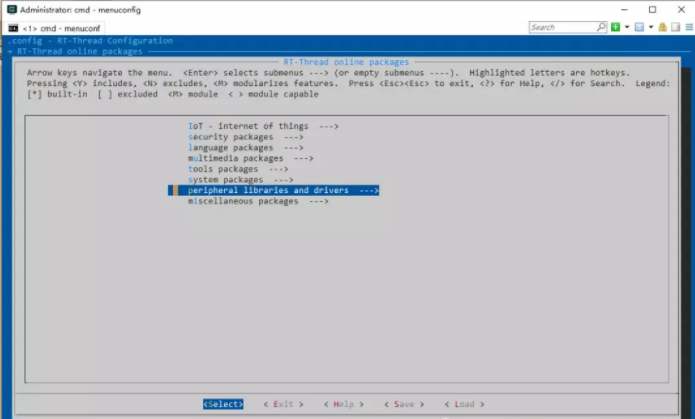The image size is (695, 419).
Task: Click the <Select> button
Action: 223,404
